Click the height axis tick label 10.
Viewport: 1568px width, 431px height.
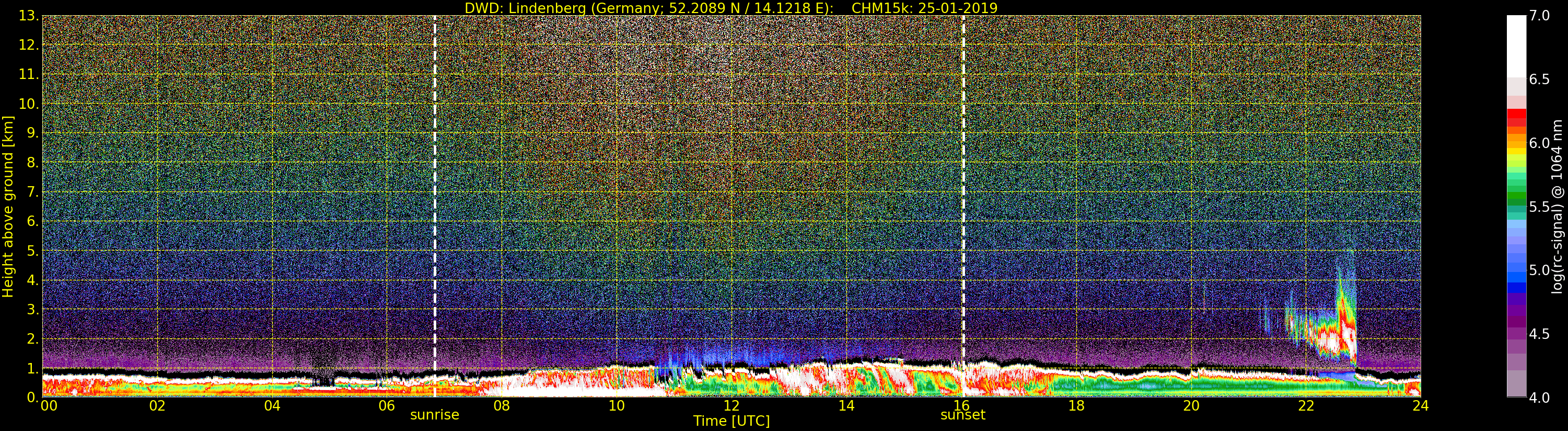[29, 104]
